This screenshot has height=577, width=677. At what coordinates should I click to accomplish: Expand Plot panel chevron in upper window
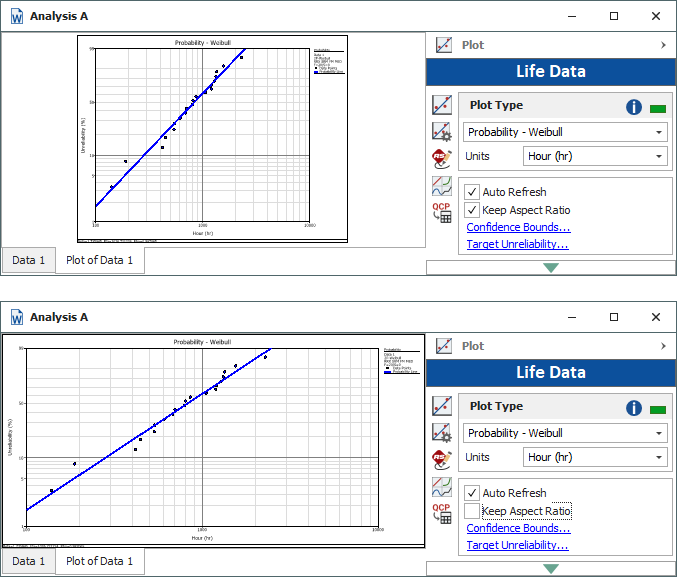tap(663, 45)
